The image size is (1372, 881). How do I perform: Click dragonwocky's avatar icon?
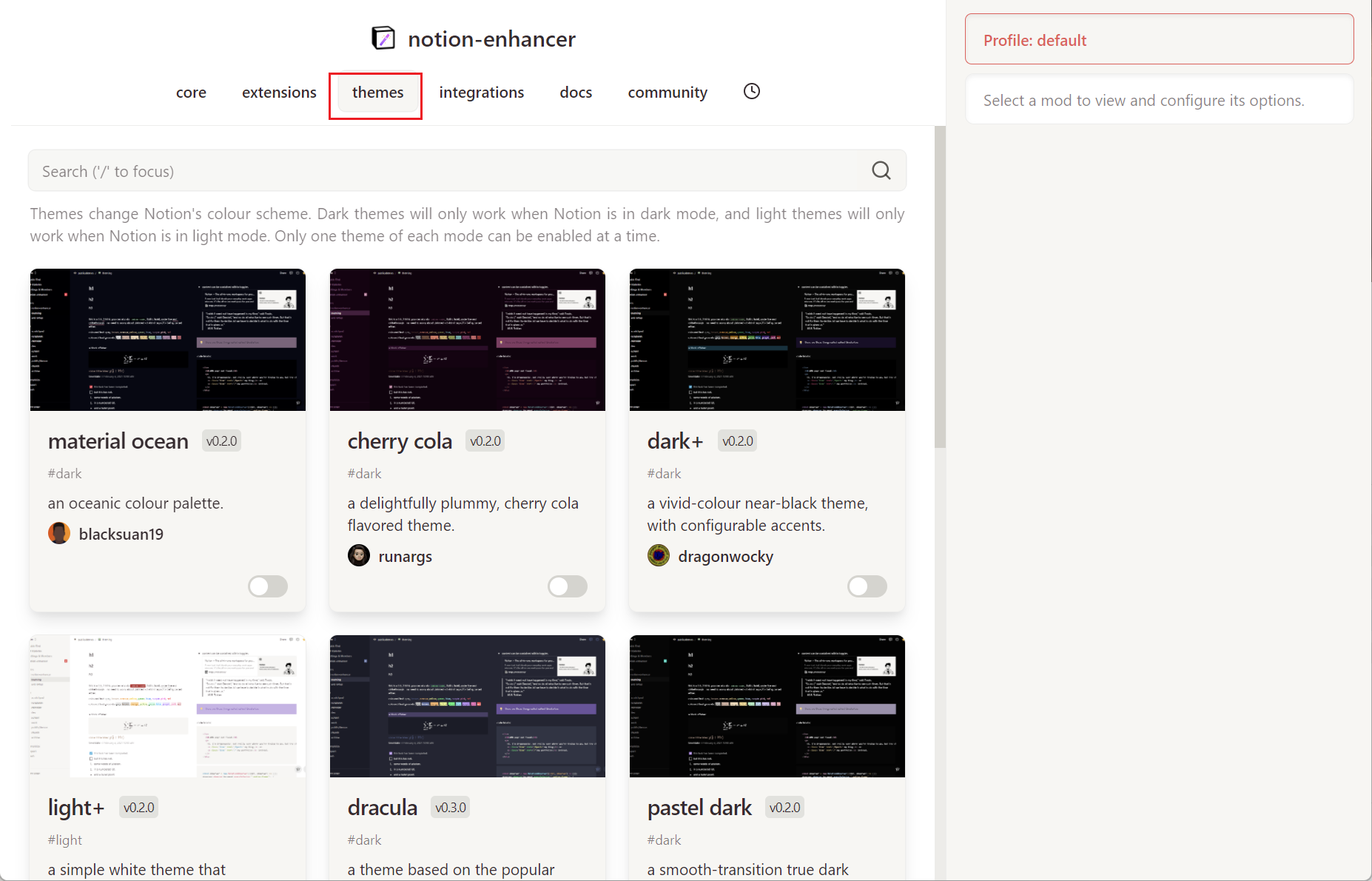point(659,555)
